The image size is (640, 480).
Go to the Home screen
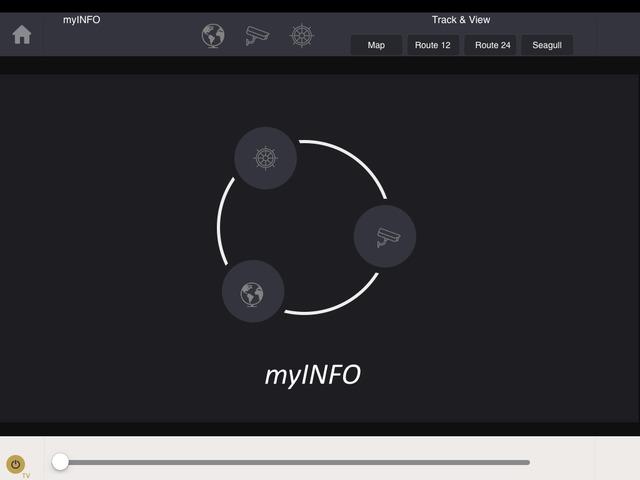21,35
